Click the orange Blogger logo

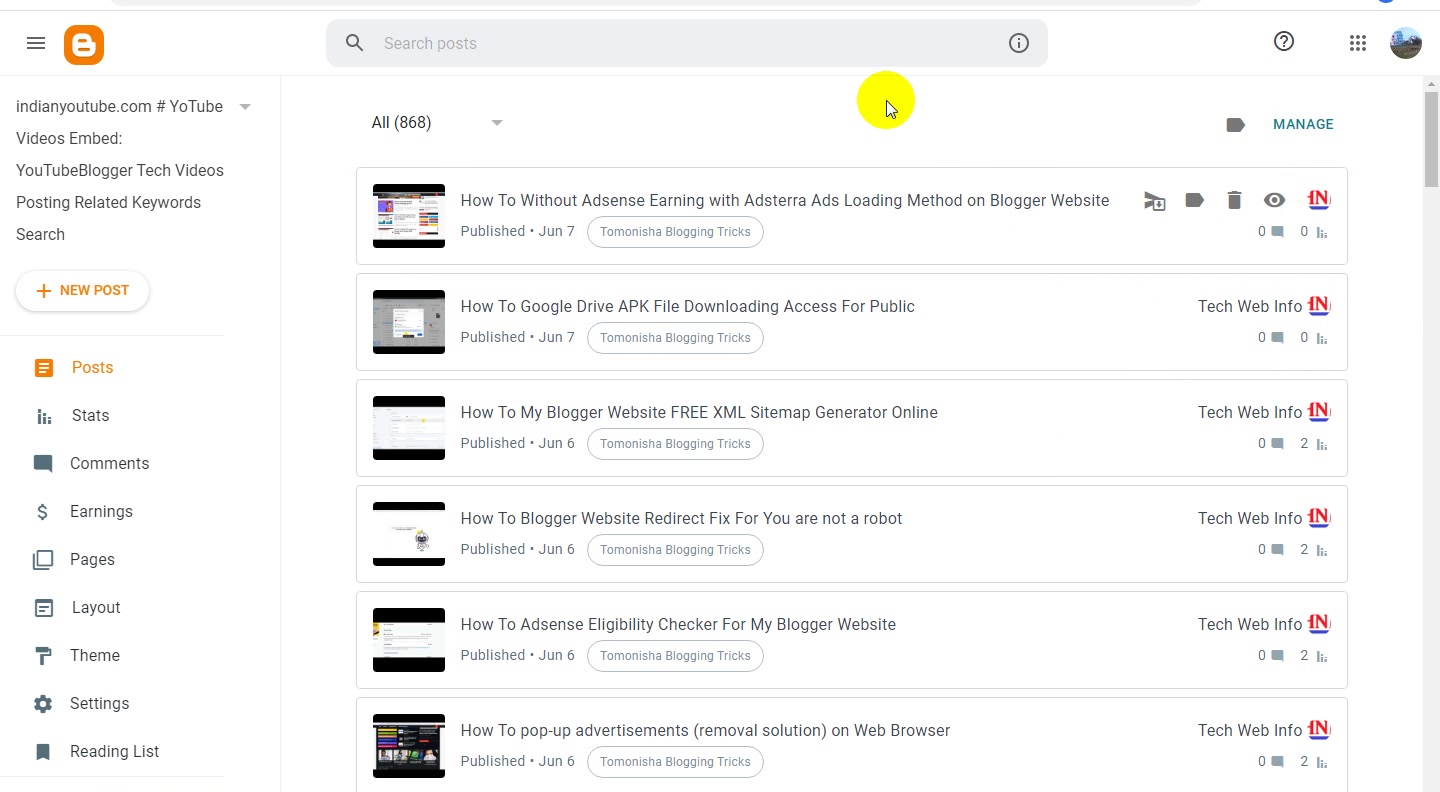coord(84,45)
